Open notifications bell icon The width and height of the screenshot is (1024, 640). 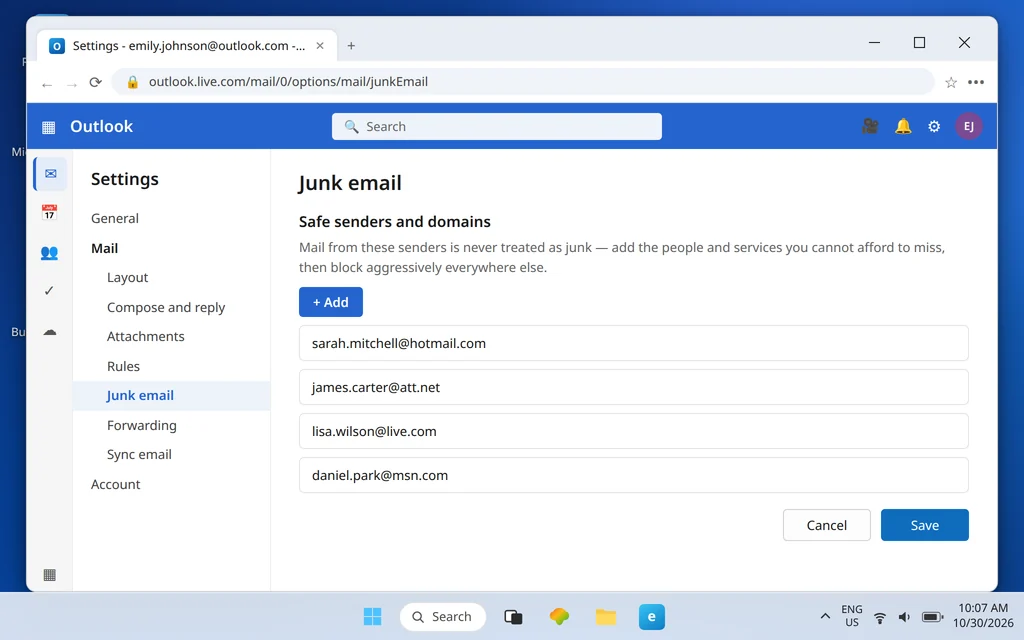tap(903, 126)
